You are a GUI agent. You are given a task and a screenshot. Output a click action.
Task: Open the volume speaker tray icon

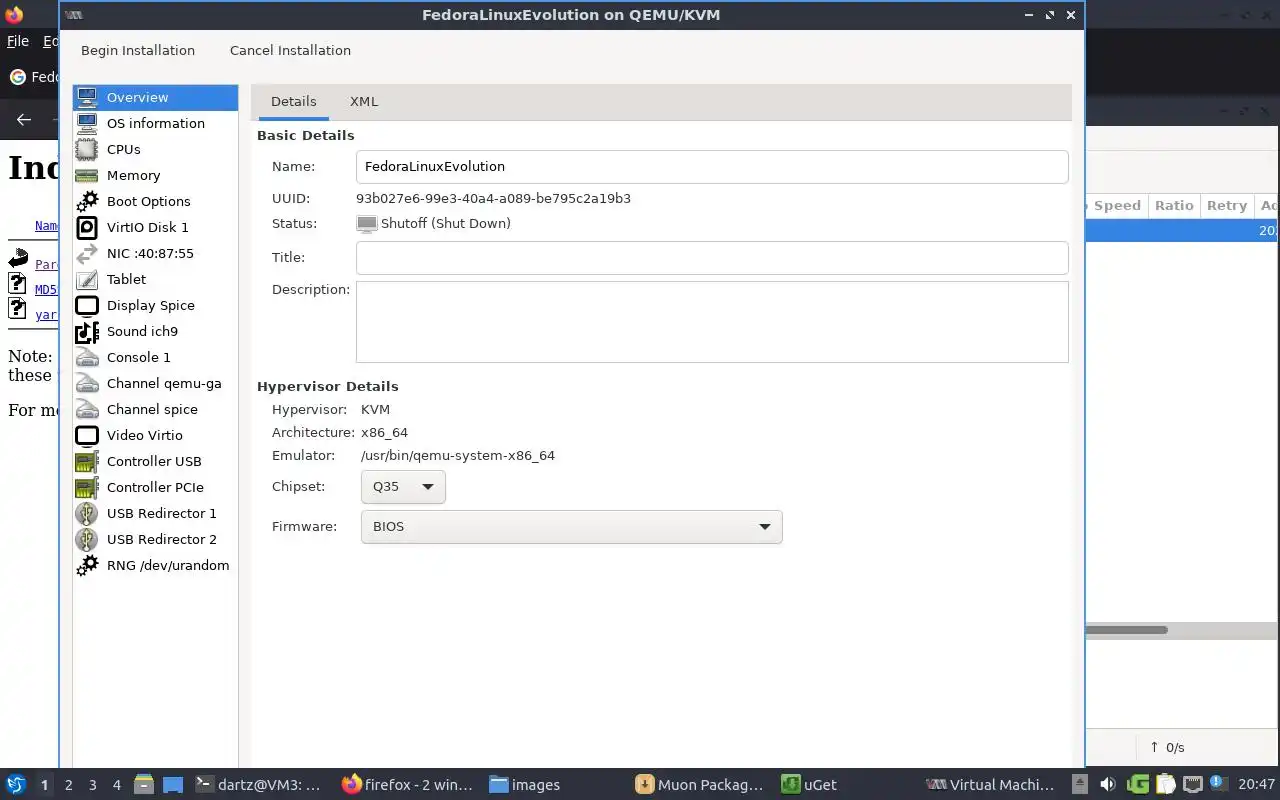pyautogui.click(x=1108, y=784)
